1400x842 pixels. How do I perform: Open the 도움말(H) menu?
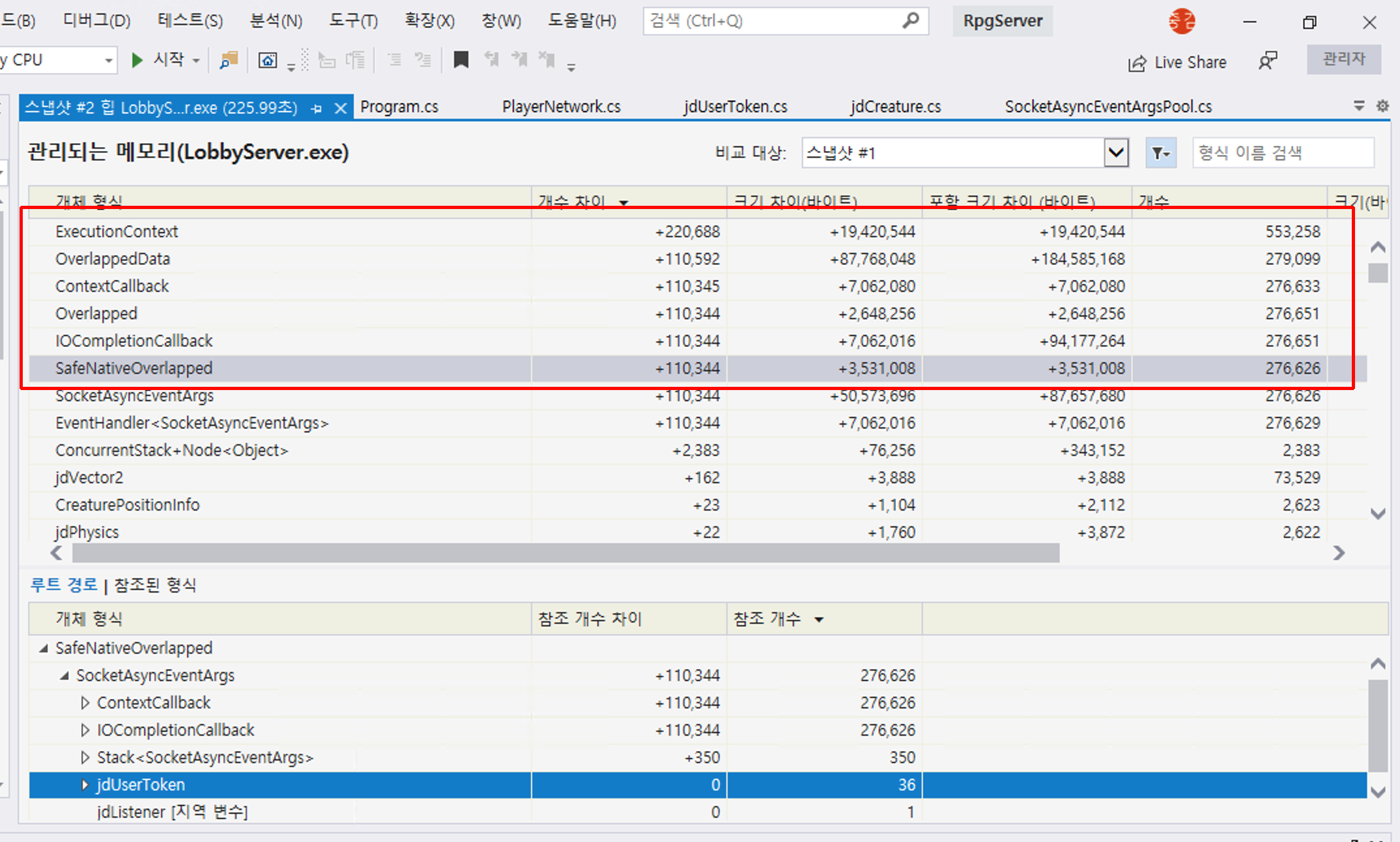click(x=582, y=21)
